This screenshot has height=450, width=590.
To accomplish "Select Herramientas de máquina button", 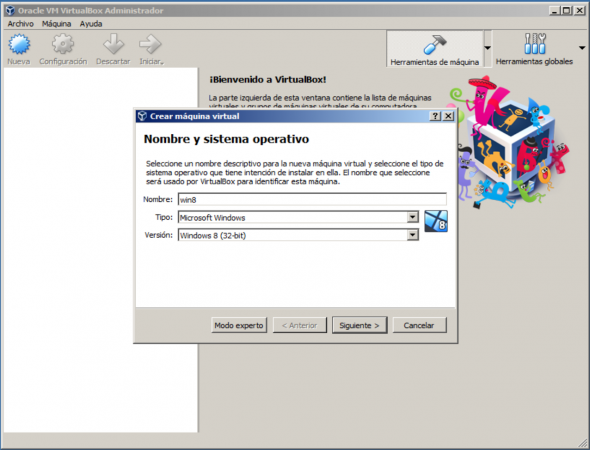I will pos(435,49).
